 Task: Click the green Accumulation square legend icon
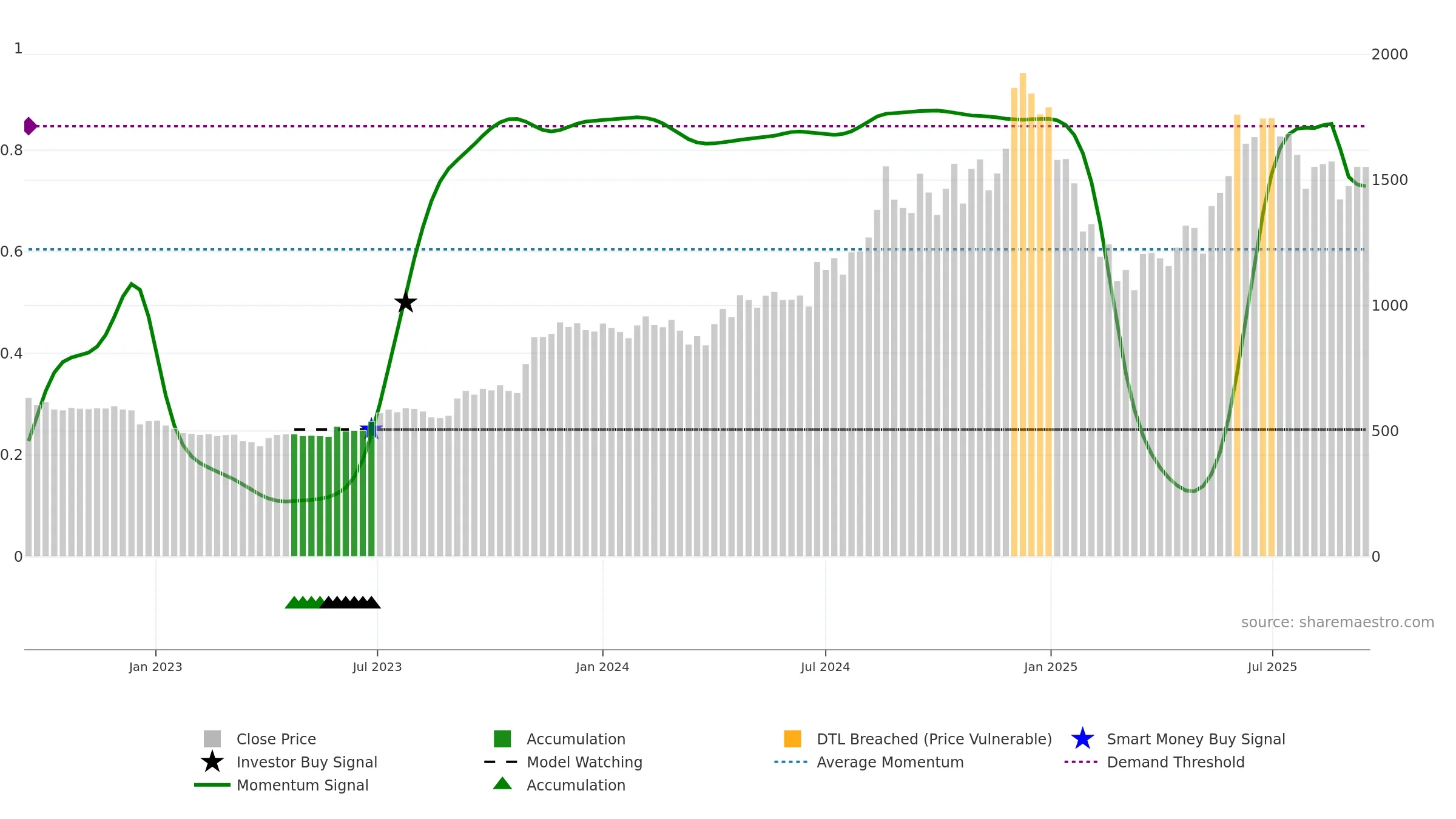click(x=502, y=739)
